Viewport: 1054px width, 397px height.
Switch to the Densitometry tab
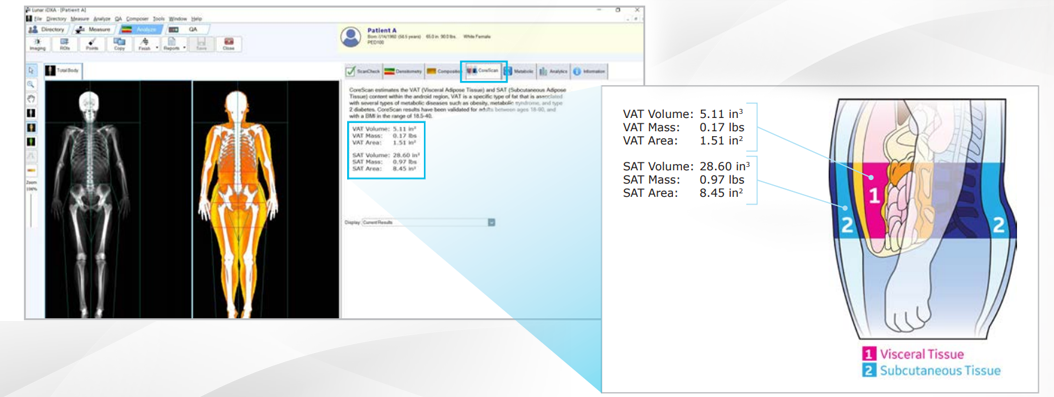pyautogui.click(x=405, y=71)
